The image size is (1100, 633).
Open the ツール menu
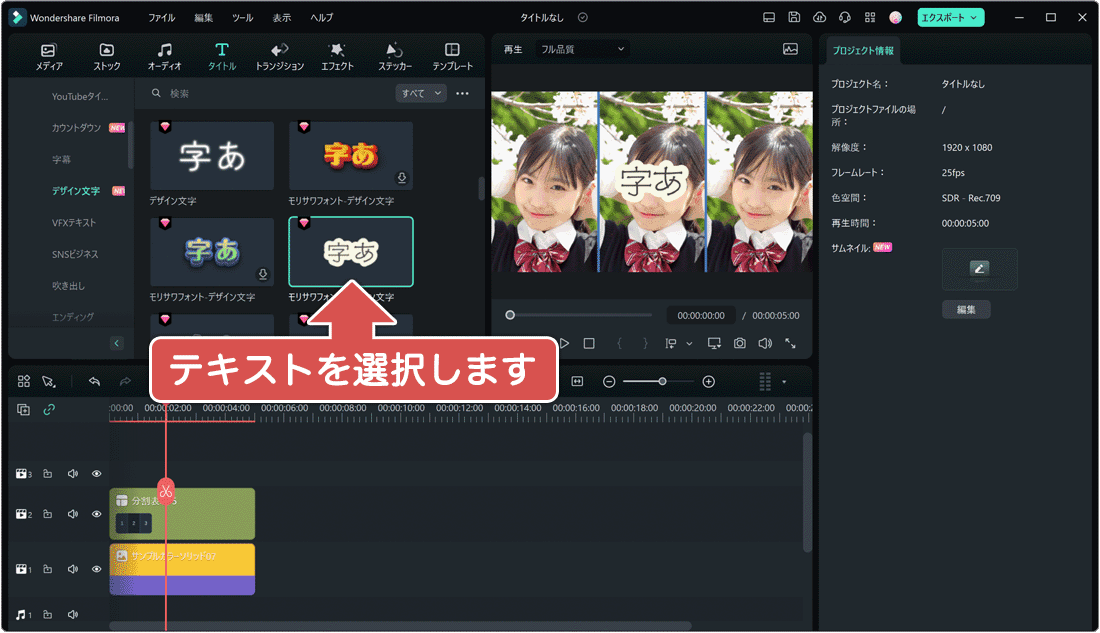point(245,17)
